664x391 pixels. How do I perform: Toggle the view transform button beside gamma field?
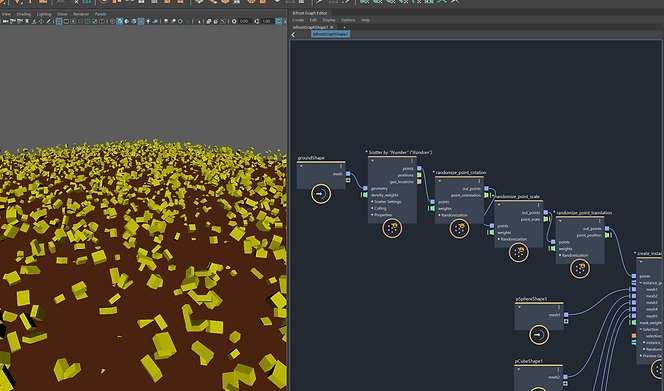[x=279, y=21]
